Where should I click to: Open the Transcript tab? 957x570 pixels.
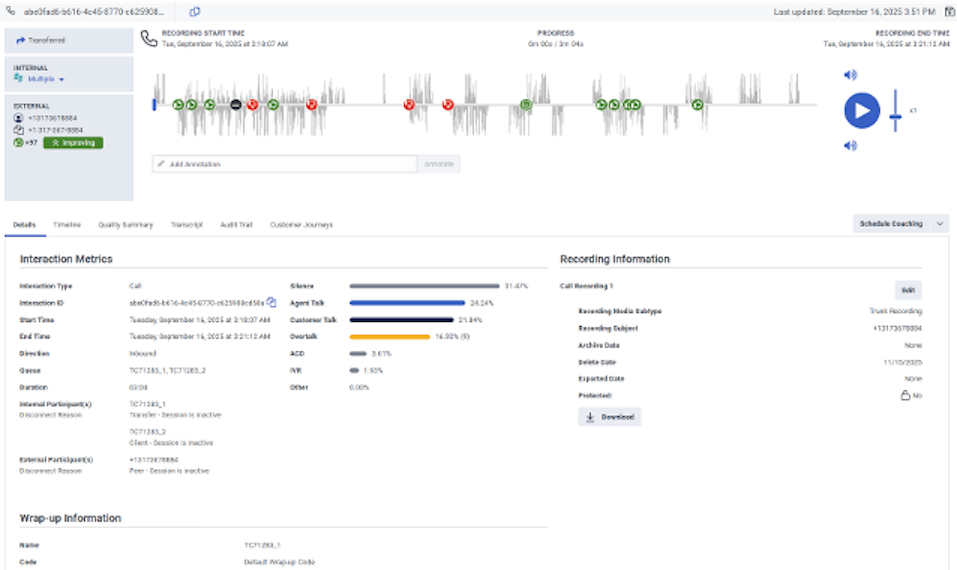(187, 225)
